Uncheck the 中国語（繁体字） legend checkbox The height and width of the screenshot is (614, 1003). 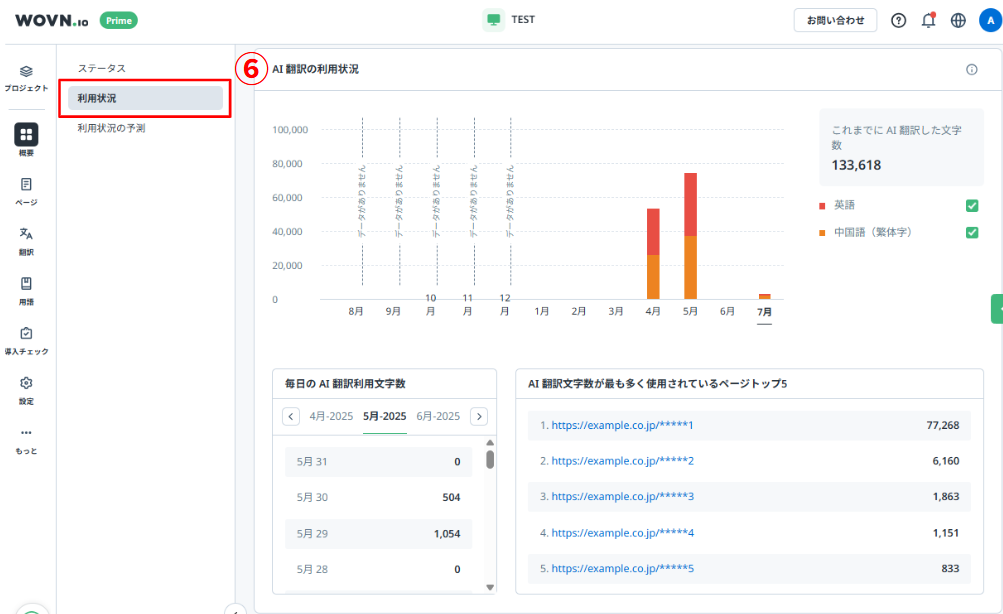pos(971,233)
